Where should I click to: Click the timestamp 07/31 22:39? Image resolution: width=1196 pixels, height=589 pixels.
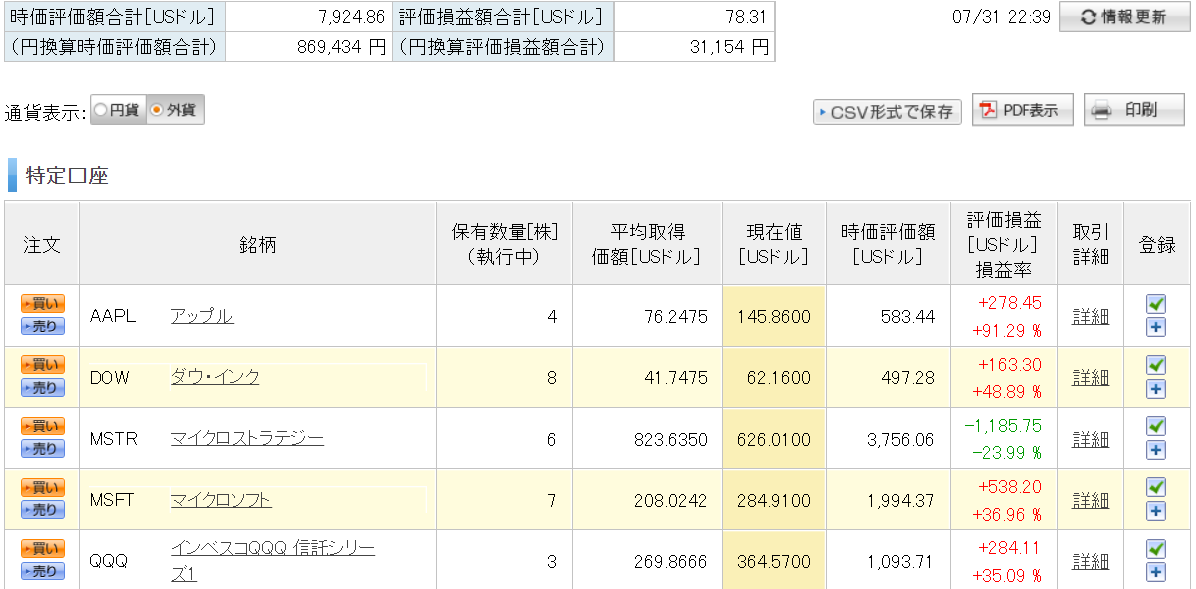click(1001, 17)
